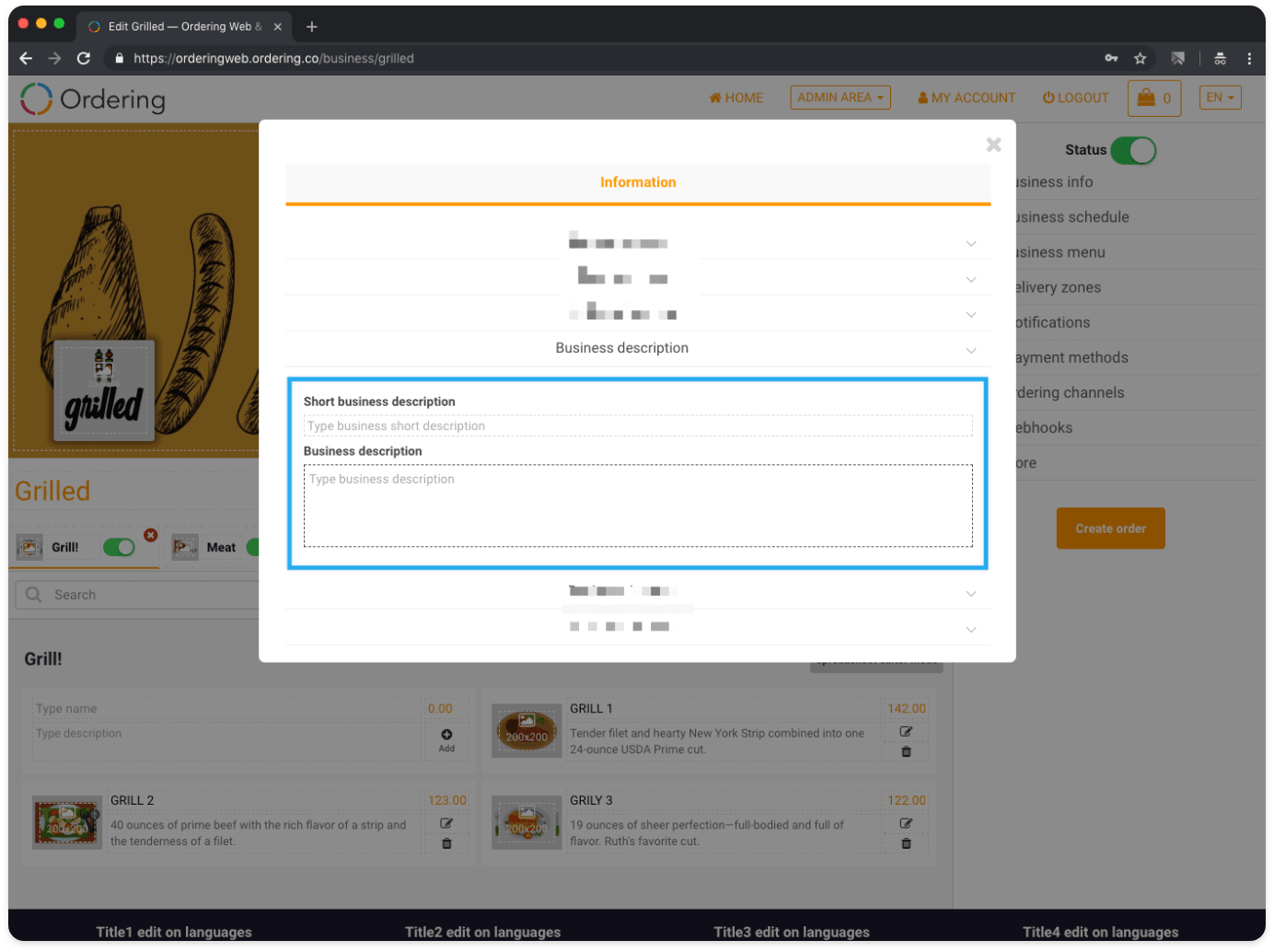
Task: Toggle the Grill! category switch
Action: 119,548
